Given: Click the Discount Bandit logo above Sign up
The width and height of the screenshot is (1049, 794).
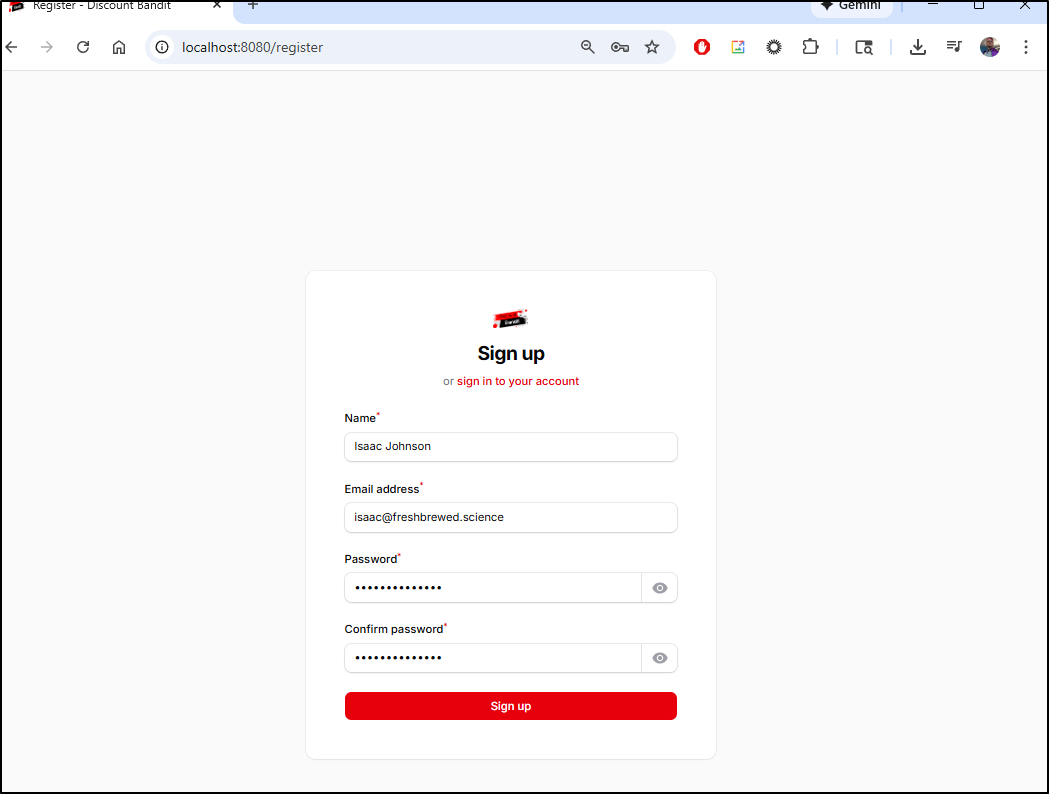Looking at the screenshot, I should [x=510, y=319].
